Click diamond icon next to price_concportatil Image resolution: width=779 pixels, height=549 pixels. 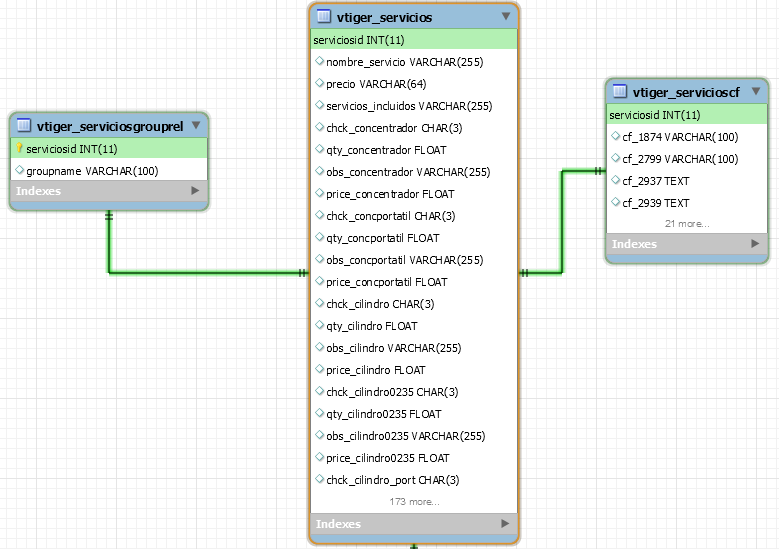click(319, 281)
